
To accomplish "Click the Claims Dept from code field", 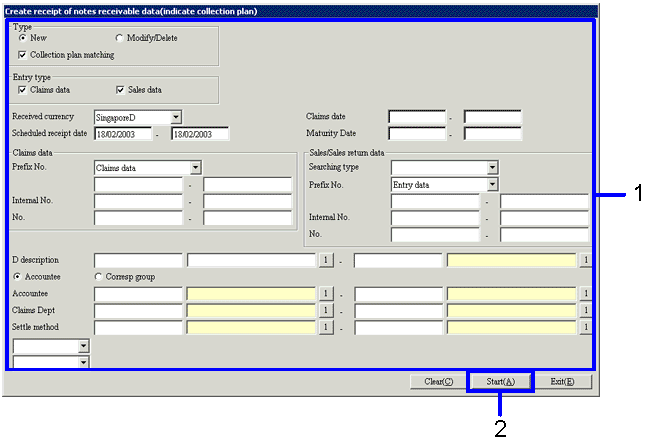I will click(x=138, y=310).
